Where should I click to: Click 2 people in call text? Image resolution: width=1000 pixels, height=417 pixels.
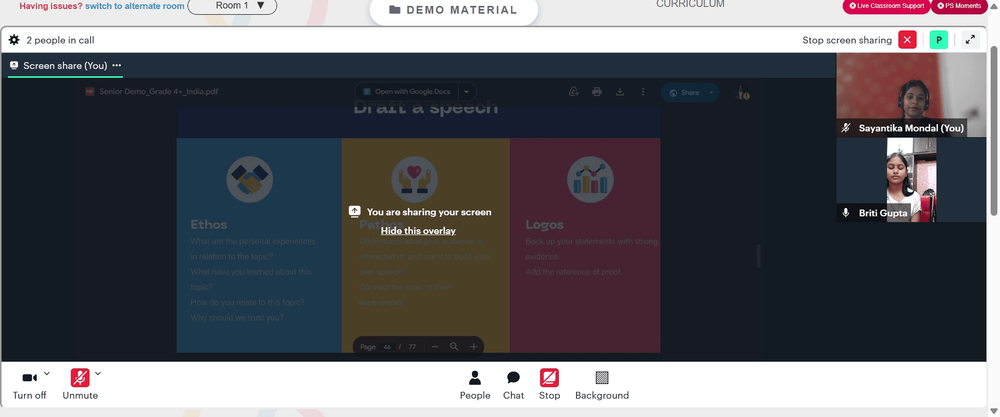click(x=61, y=40)
